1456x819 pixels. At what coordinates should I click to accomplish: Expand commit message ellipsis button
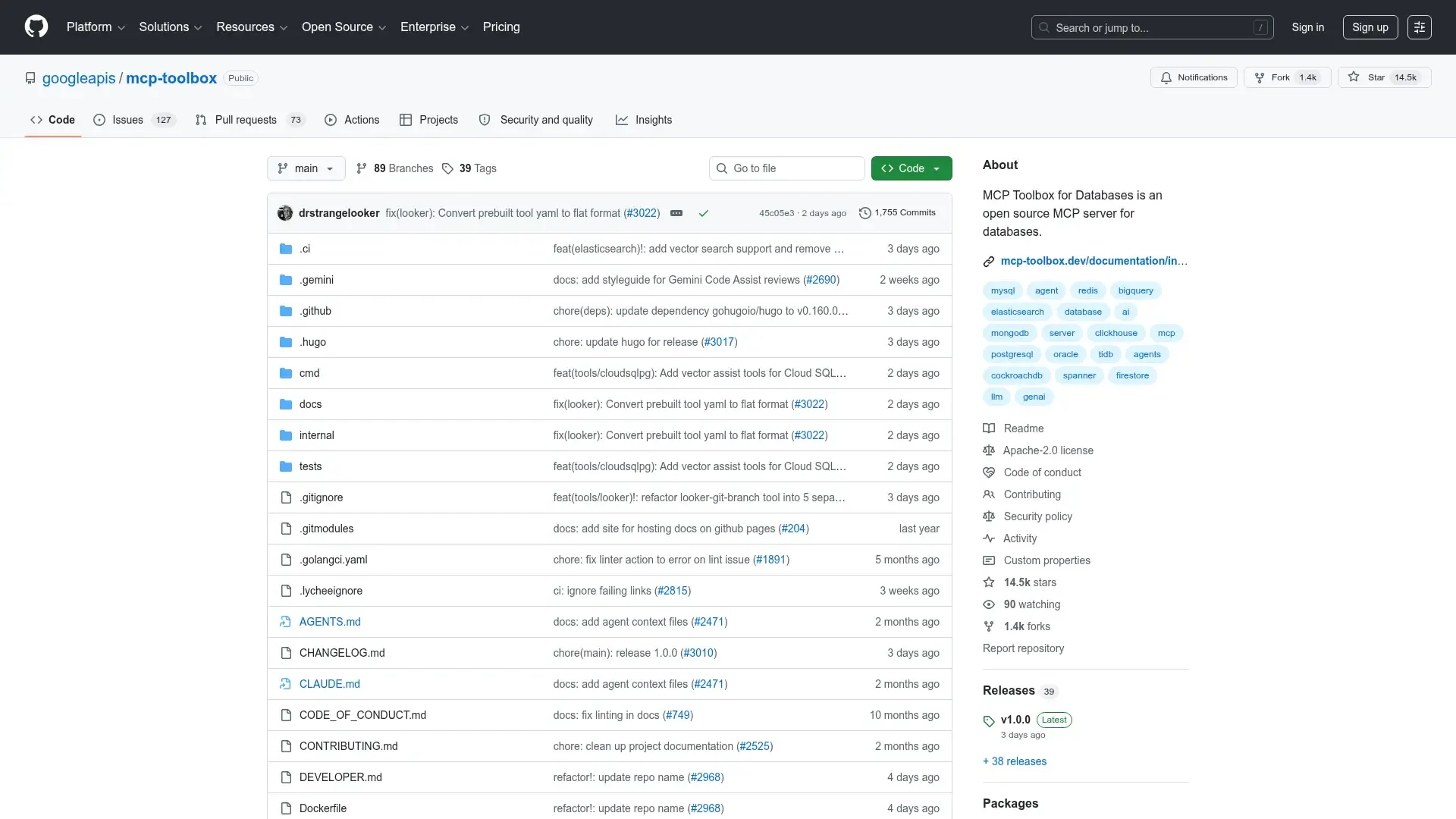(676, 213)
